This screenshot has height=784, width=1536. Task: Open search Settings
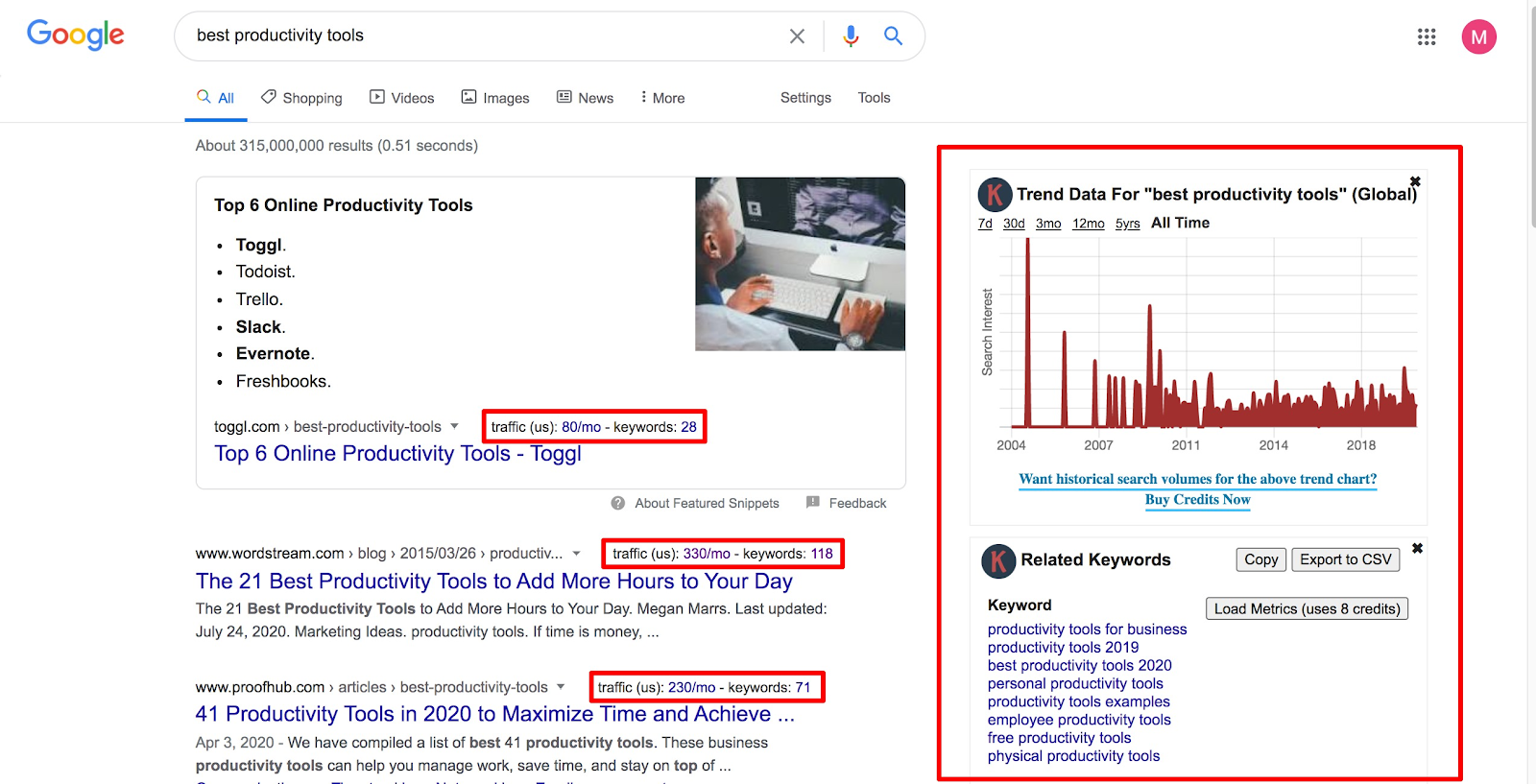click(x=805, y=98)
